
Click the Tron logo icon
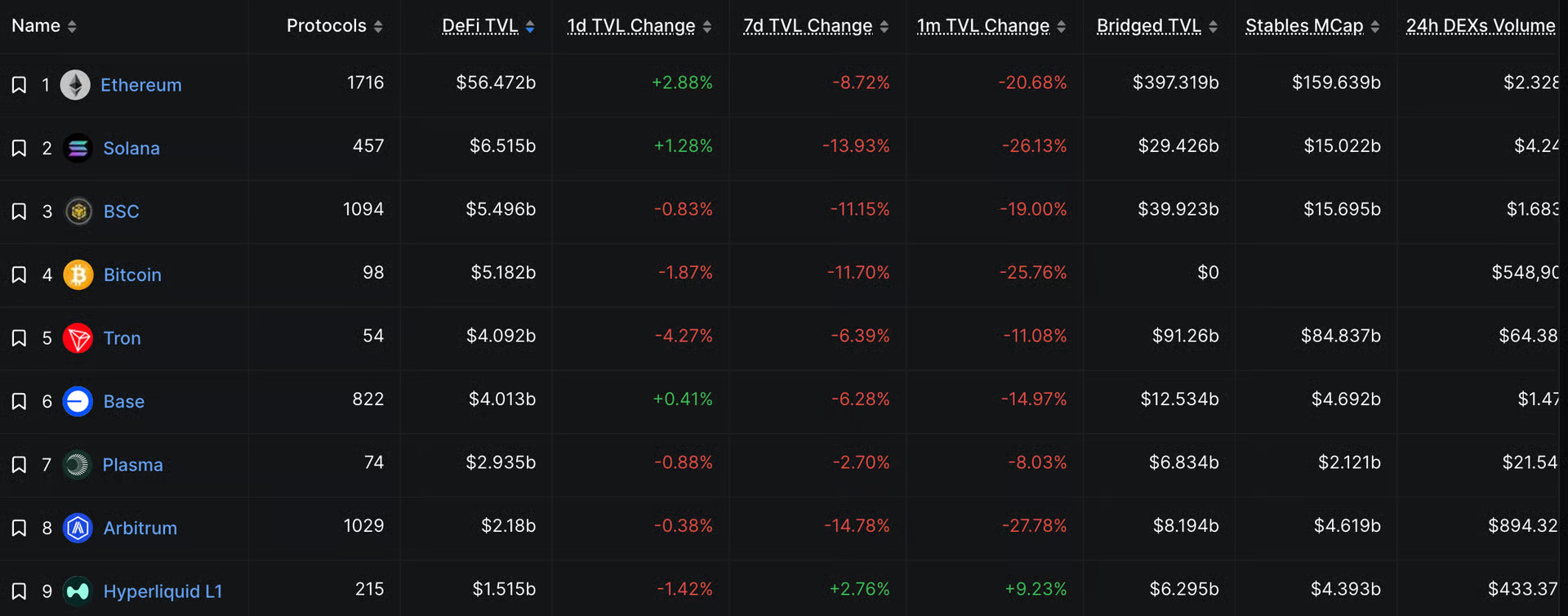(x=78, y=338)
